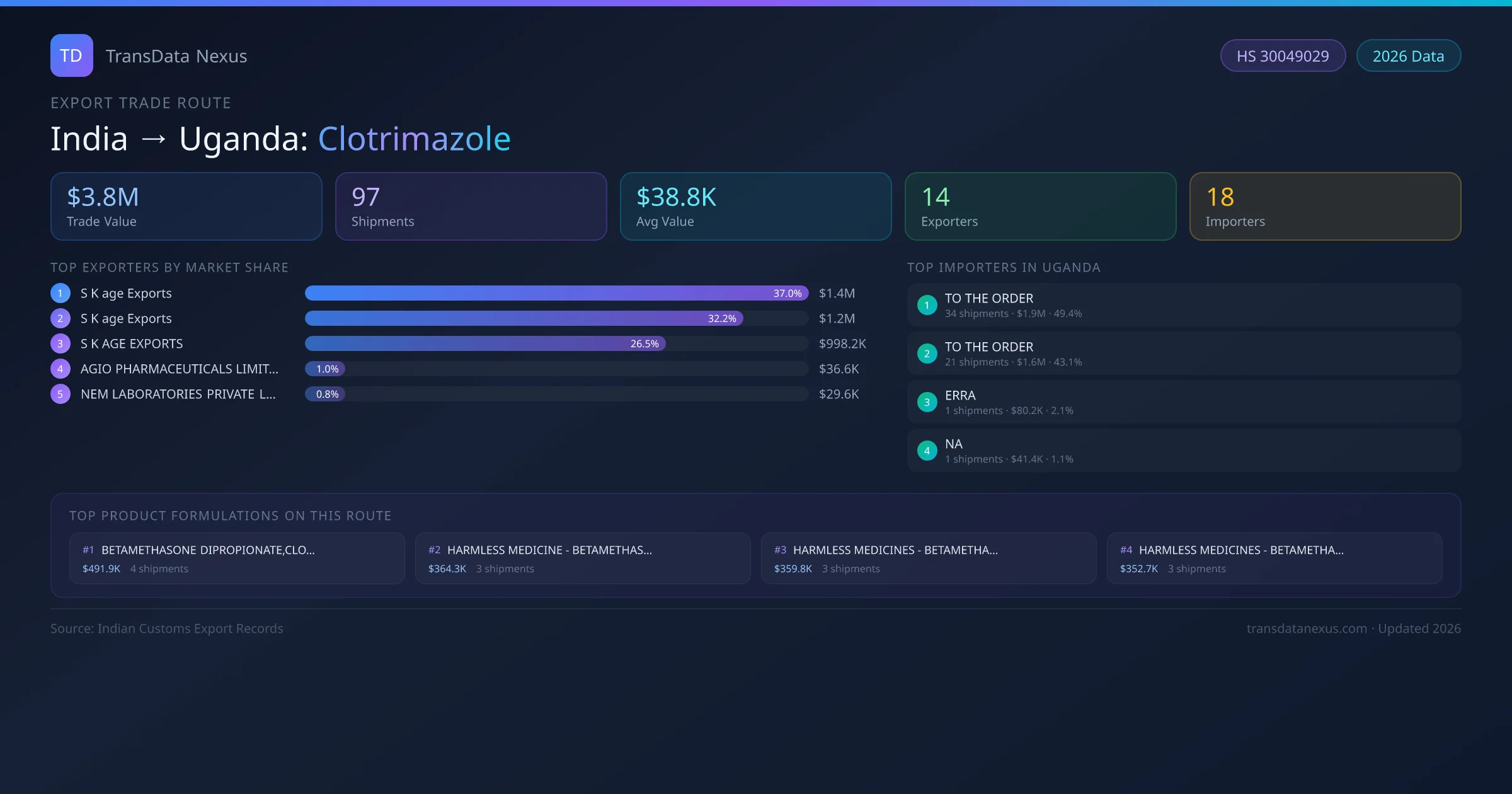Viewport: 1512px width, 794px height.
Task: Click the transdatanexus.com footer link
Action: click(x=1307, y=628)
